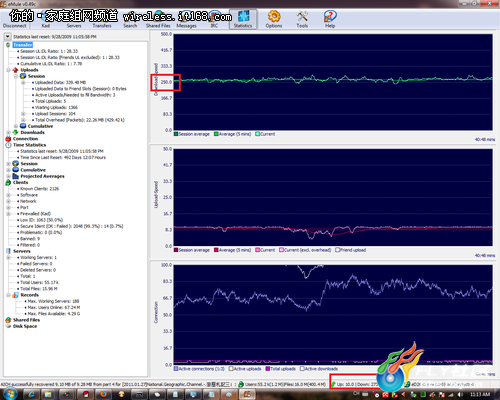
Task: Click the Windows Start orb
Action: pos(10,394)
